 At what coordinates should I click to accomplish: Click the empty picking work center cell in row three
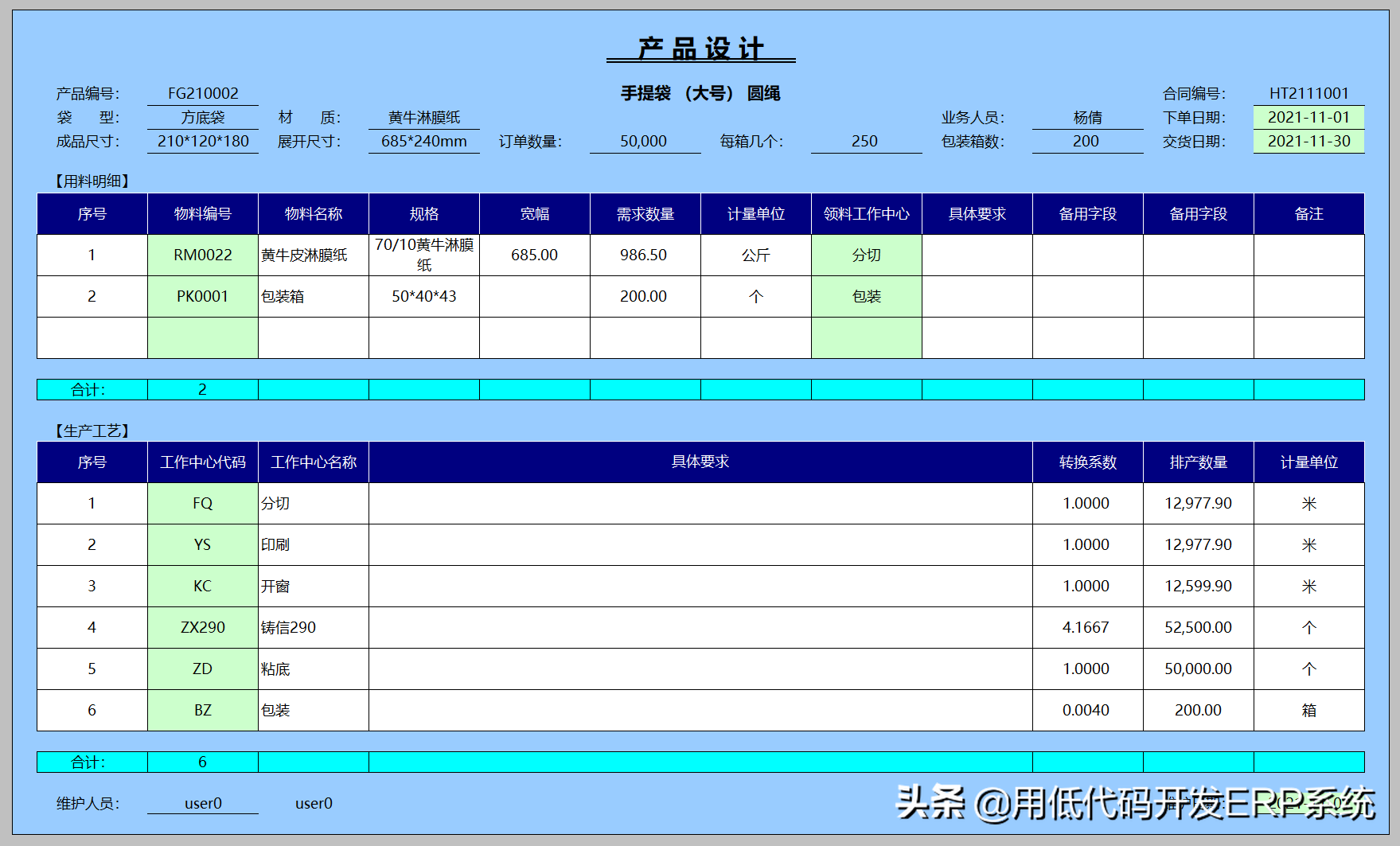click(x=867, y=338)
